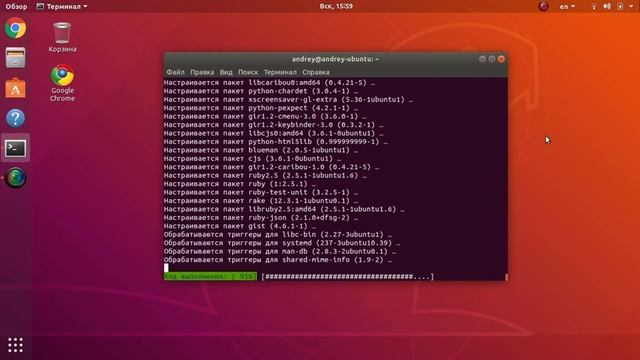Close the terminal window
The image size is (640, 360).
[x=501, y=59]
